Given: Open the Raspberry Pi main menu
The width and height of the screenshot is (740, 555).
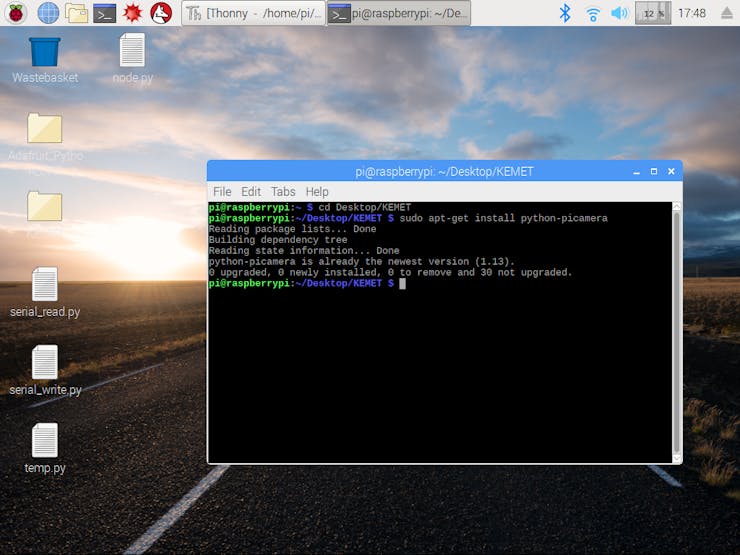Looking at the screenshot, I should pos(16,13).
